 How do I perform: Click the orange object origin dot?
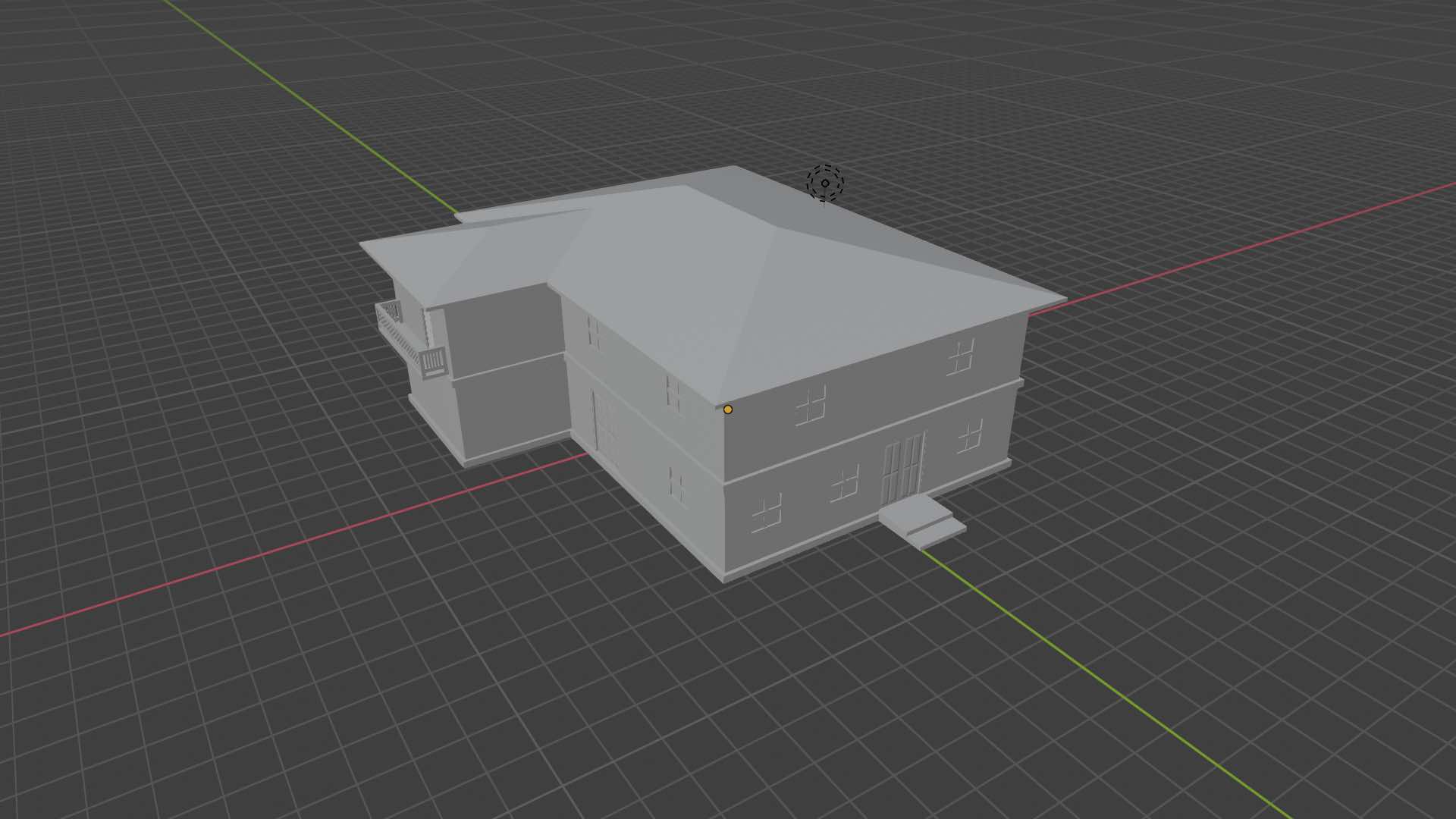coord(728,409)
